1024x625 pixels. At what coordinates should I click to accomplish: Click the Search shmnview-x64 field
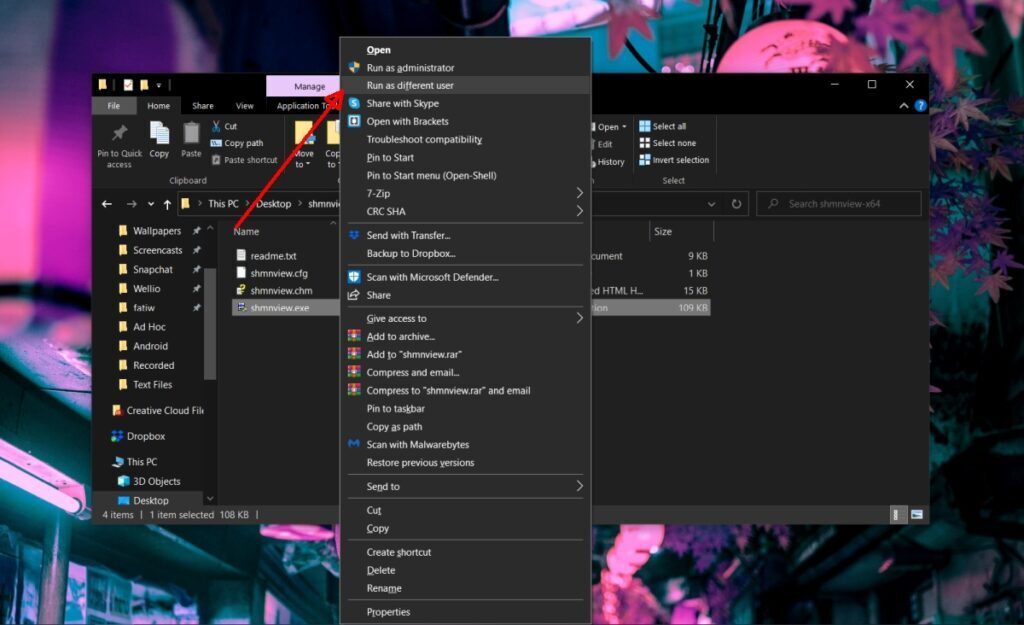tap(840, 204)
